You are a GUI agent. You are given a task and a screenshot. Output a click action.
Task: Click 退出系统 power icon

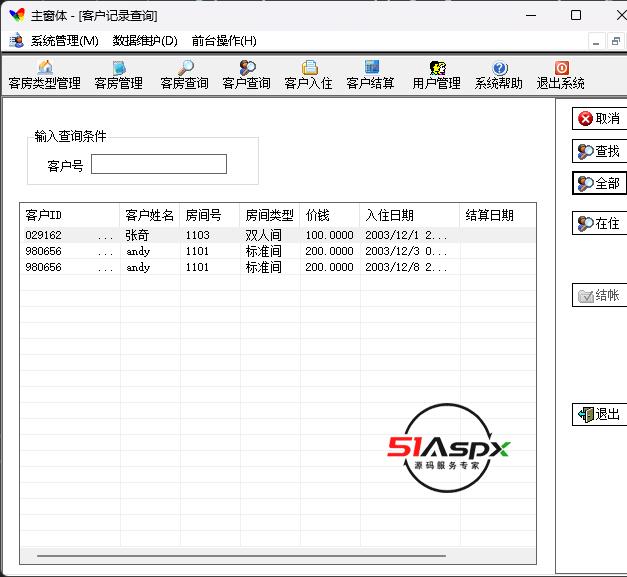[x=562, y=67]
